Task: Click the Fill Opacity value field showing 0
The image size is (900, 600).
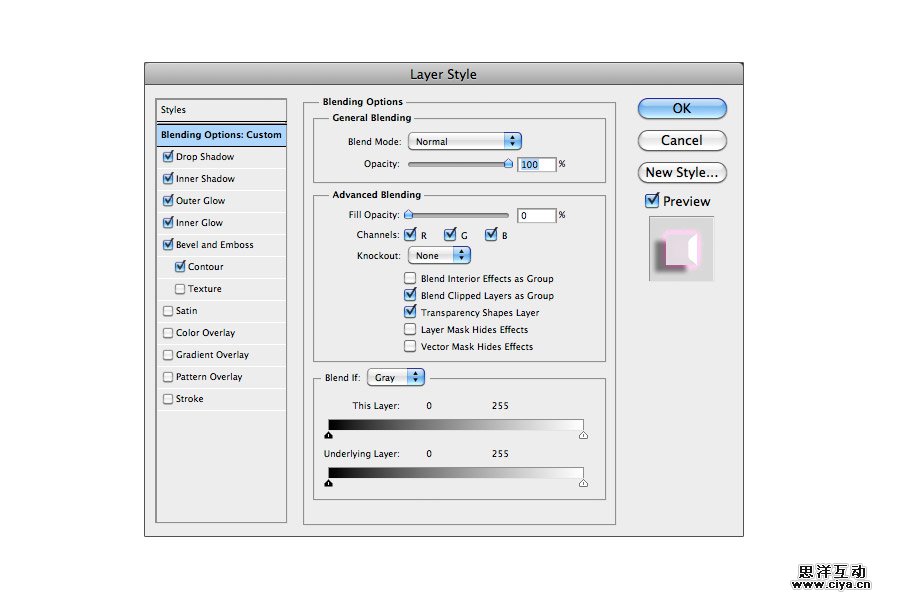Action: coord(537,215)
